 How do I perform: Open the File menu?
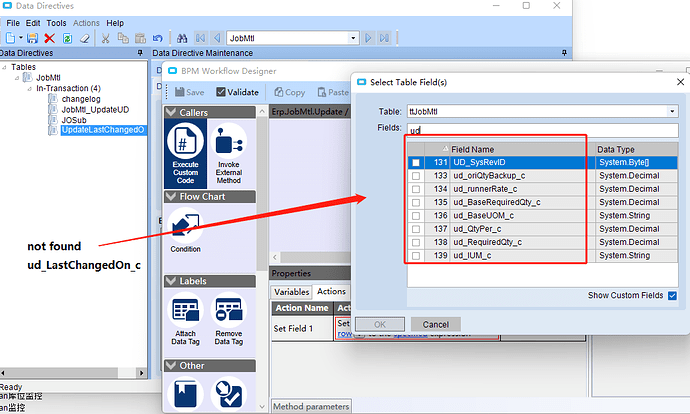[x=13, y=23]
